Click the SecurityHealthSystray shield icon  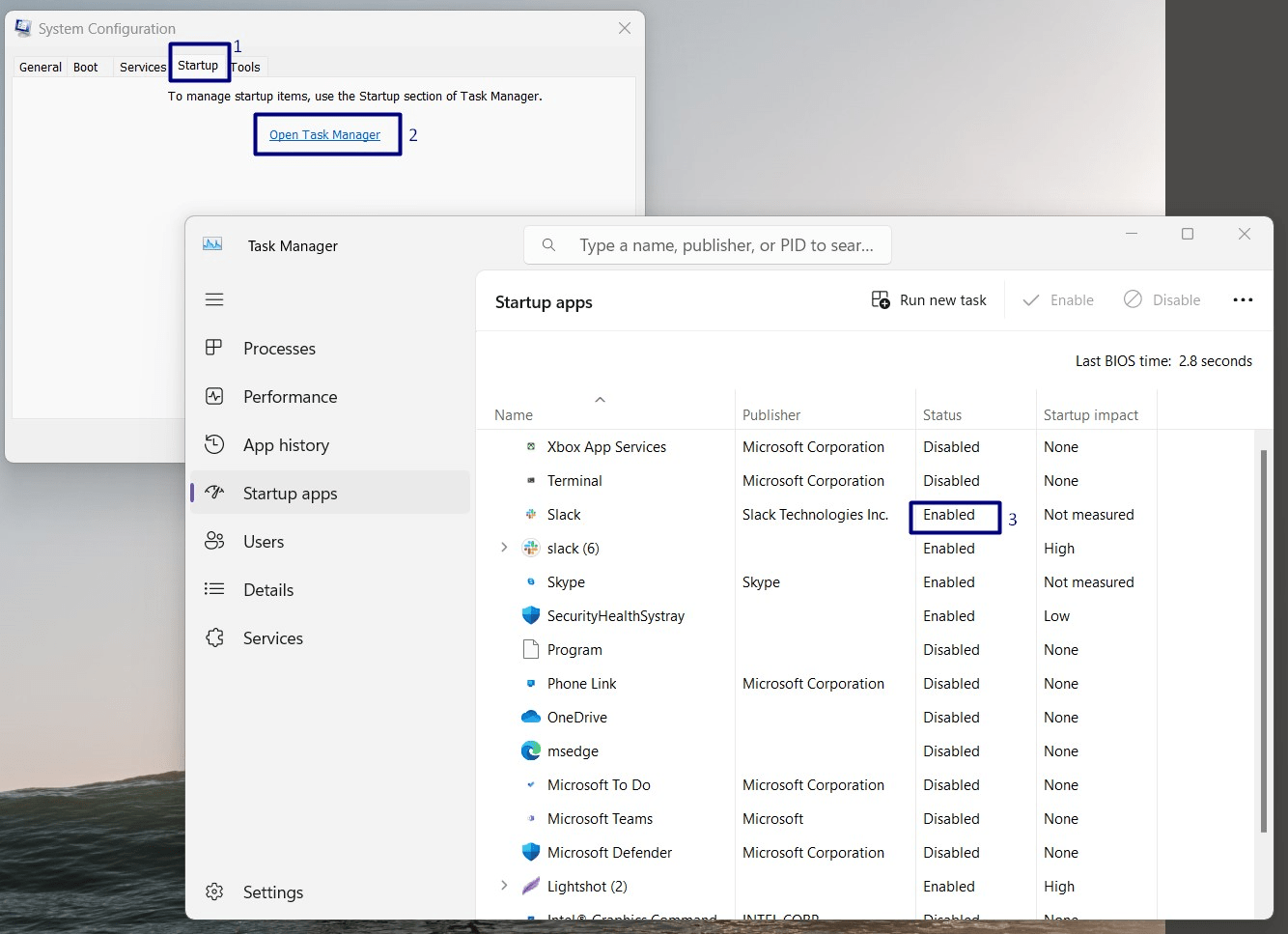tap(531, 615)
